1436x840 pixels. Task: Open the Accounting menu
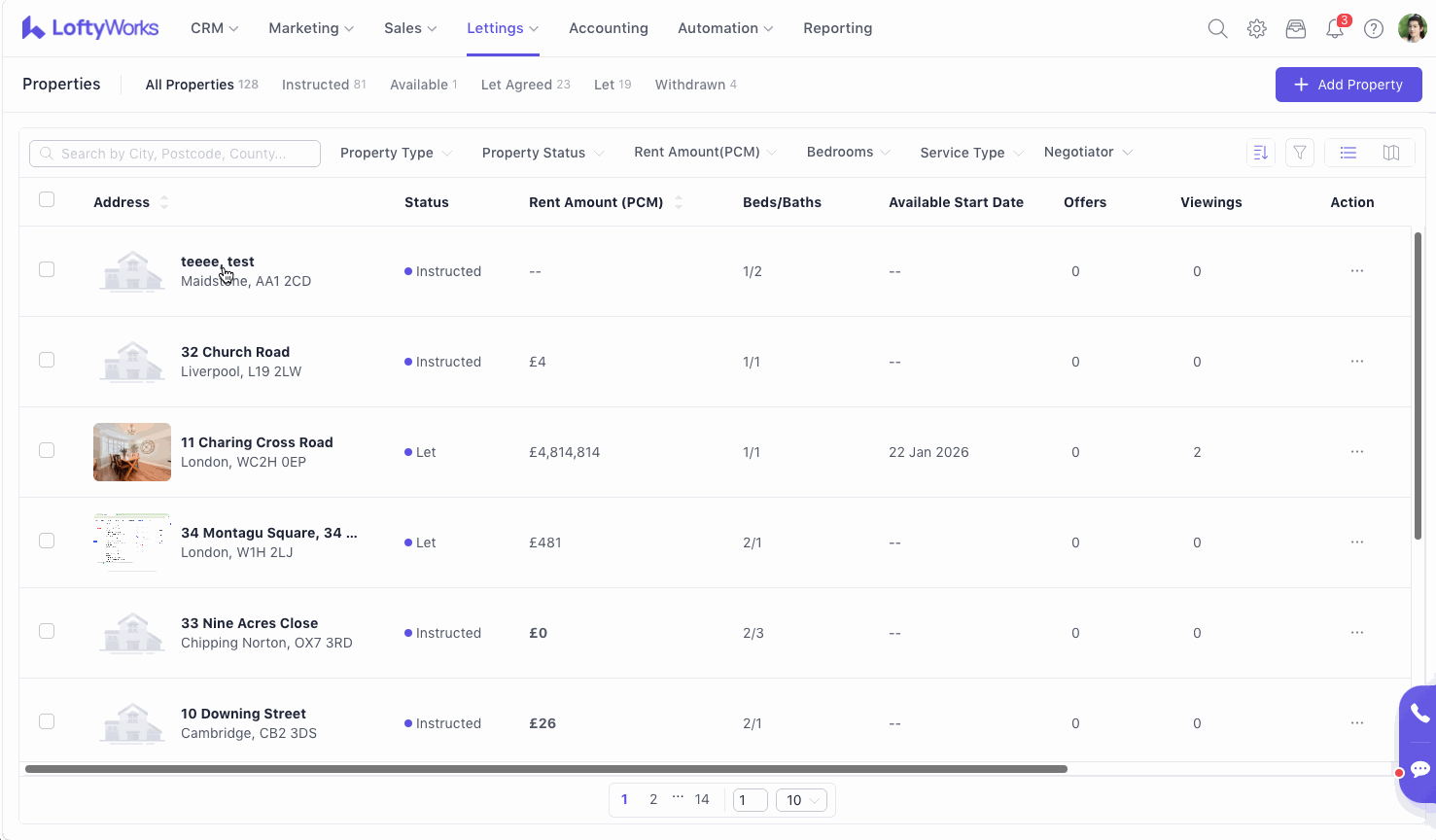608,28
